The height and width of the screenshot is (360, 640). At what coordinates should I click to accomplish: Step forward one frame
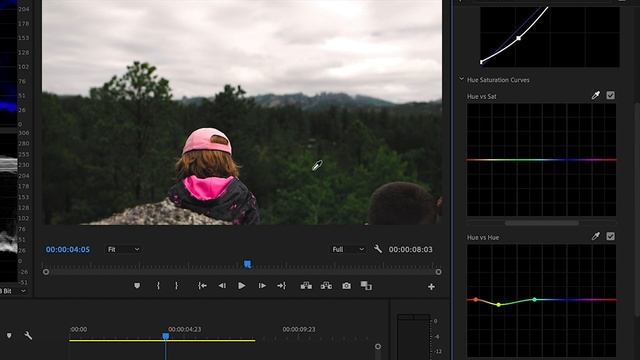pyautogui.click(x=262, y=286)
